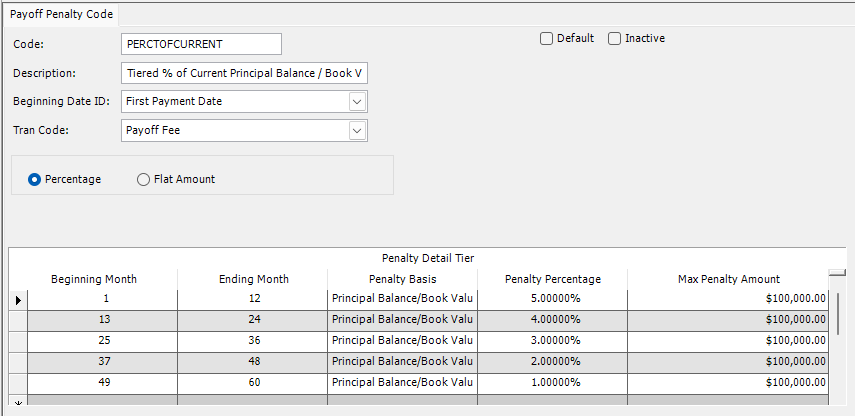Select the 2.00000% percentage cell
855x416 pixels.
pyautogui.click(x=552, y=362)
